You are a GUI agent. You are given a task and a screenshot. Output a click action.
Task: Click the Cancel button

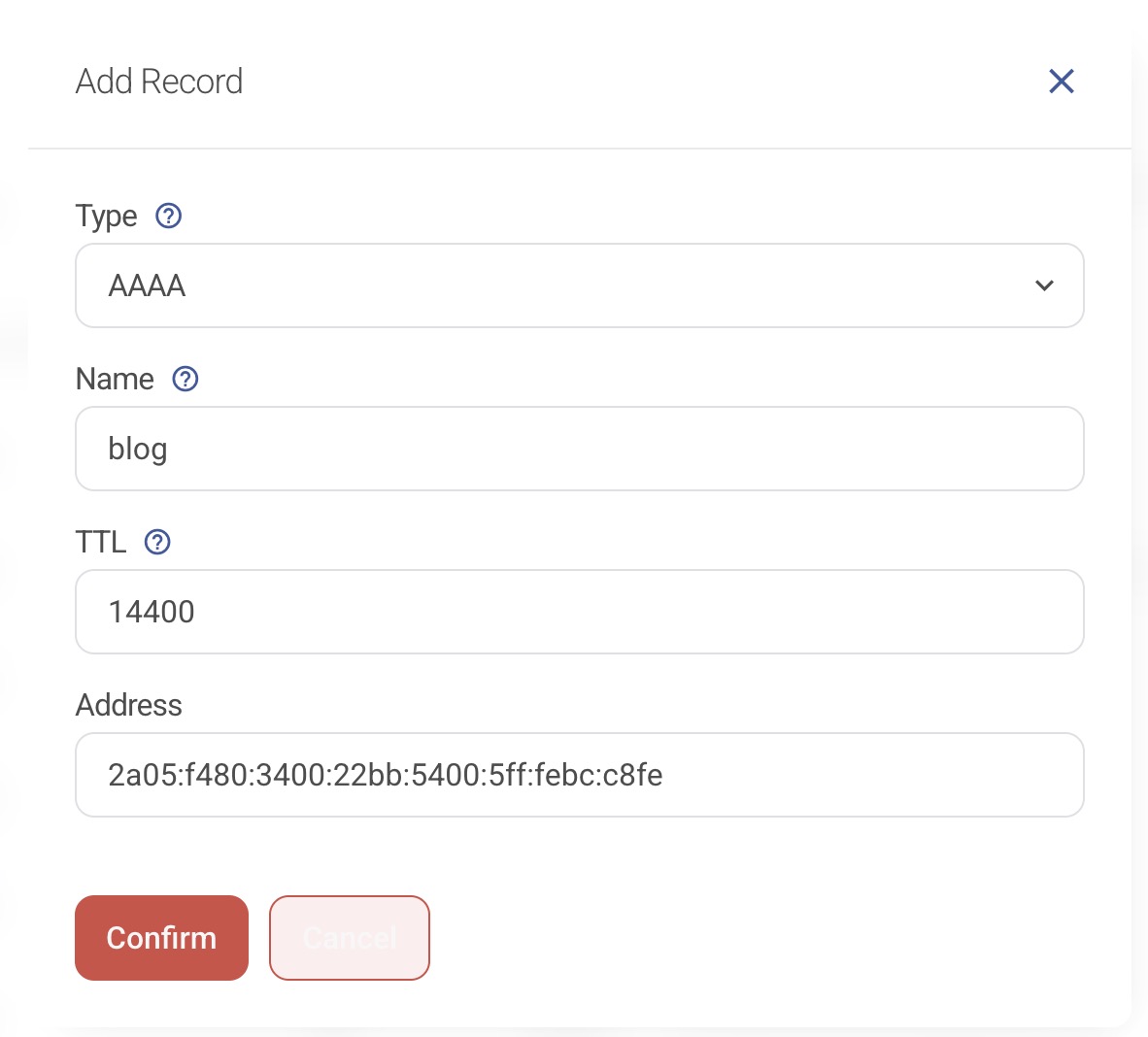[x=350, y=938]
